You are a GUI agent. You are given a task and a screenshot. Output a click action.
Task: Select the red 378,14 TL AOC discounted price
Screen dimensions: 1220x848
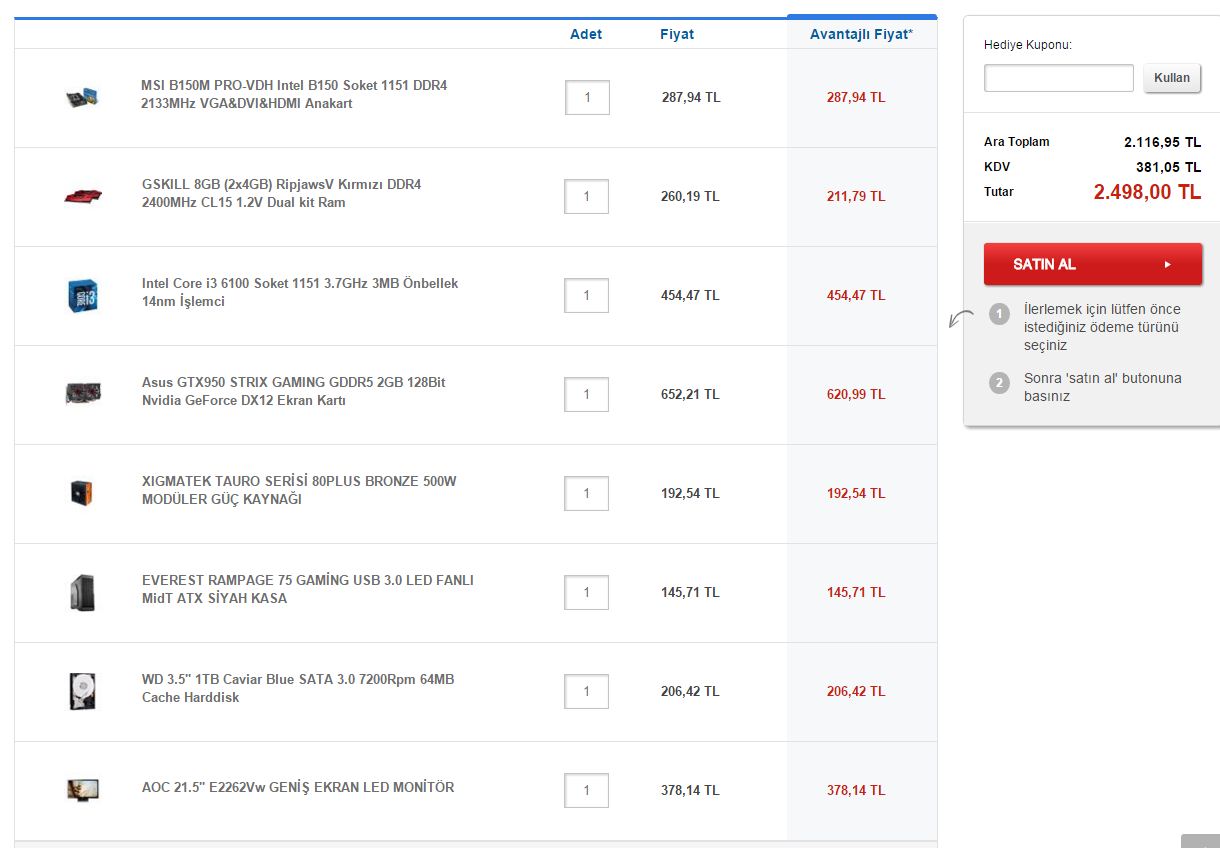point(856,791)
